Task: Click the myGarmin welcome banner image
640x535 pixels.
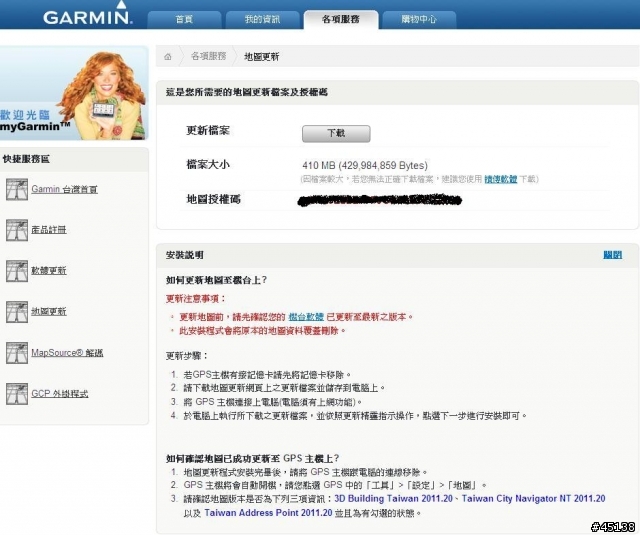Action: pos(74,93)
